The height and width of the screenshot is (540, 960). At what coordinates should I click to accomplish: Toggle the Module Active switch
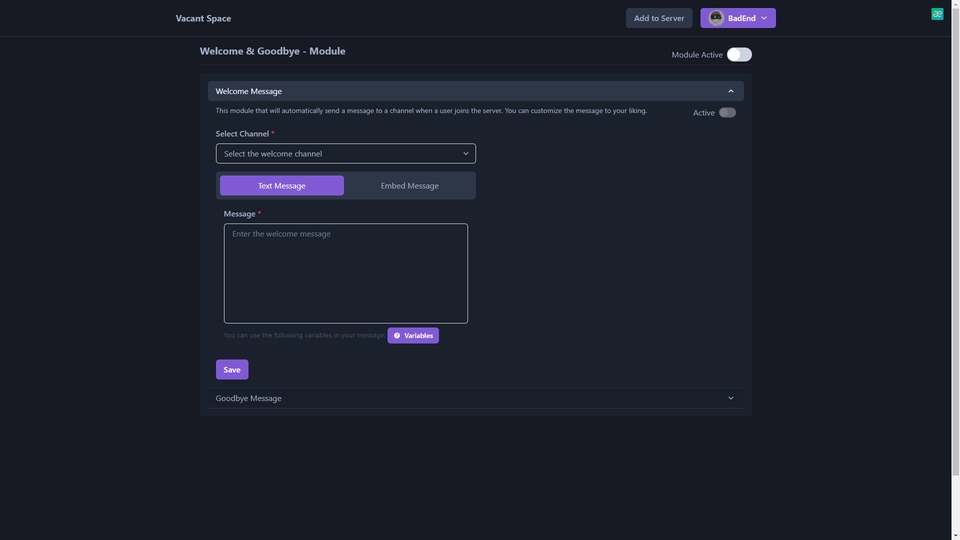tap(739, 54)
